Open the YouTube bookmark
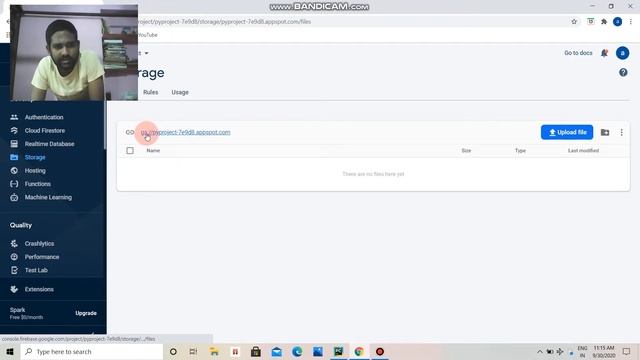 click(148, 35)
